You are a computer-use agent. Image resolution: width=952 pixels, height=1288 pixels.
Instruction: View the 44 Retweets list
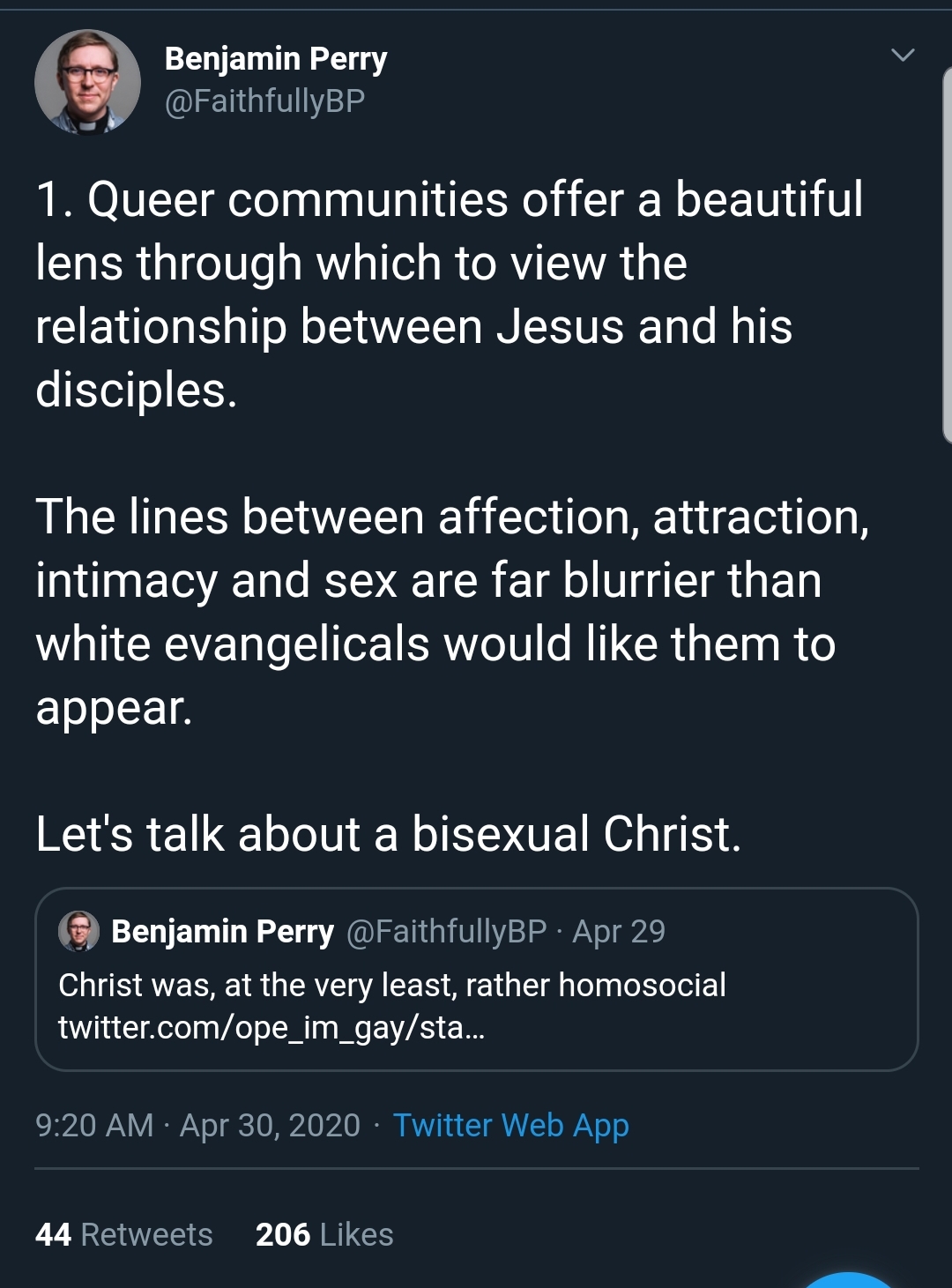point(124,1234)
